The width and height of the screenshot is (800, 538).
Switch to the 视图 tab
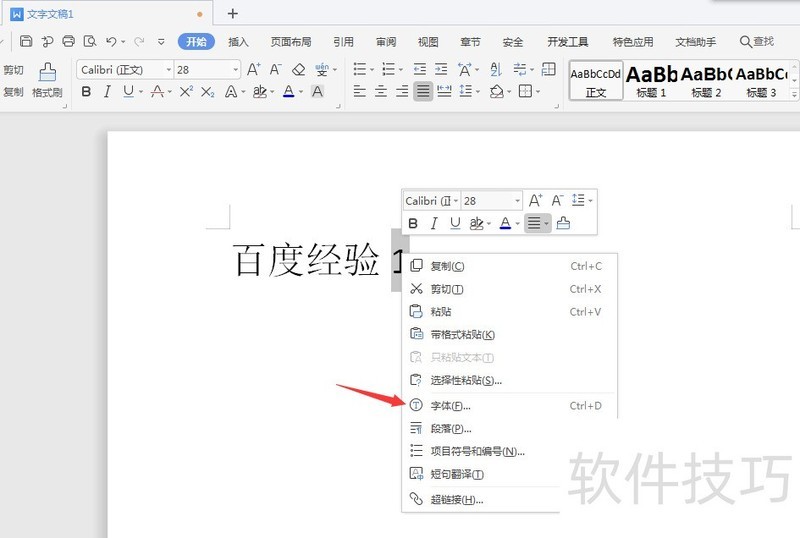pyautogui.click(x=428, y=42)
